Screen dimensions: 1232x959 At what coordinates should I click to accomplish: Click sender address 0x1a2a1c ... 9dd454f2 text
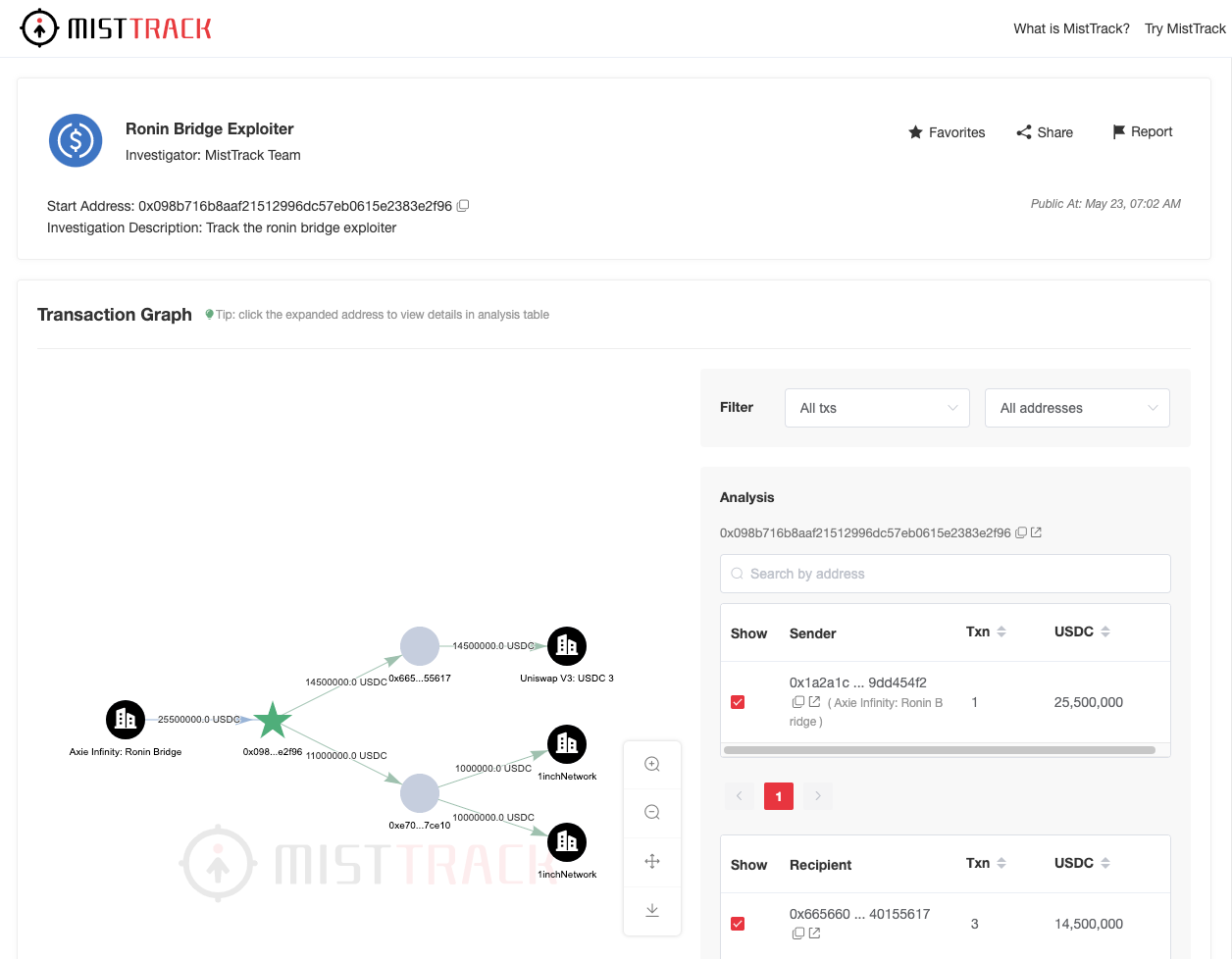858,682
